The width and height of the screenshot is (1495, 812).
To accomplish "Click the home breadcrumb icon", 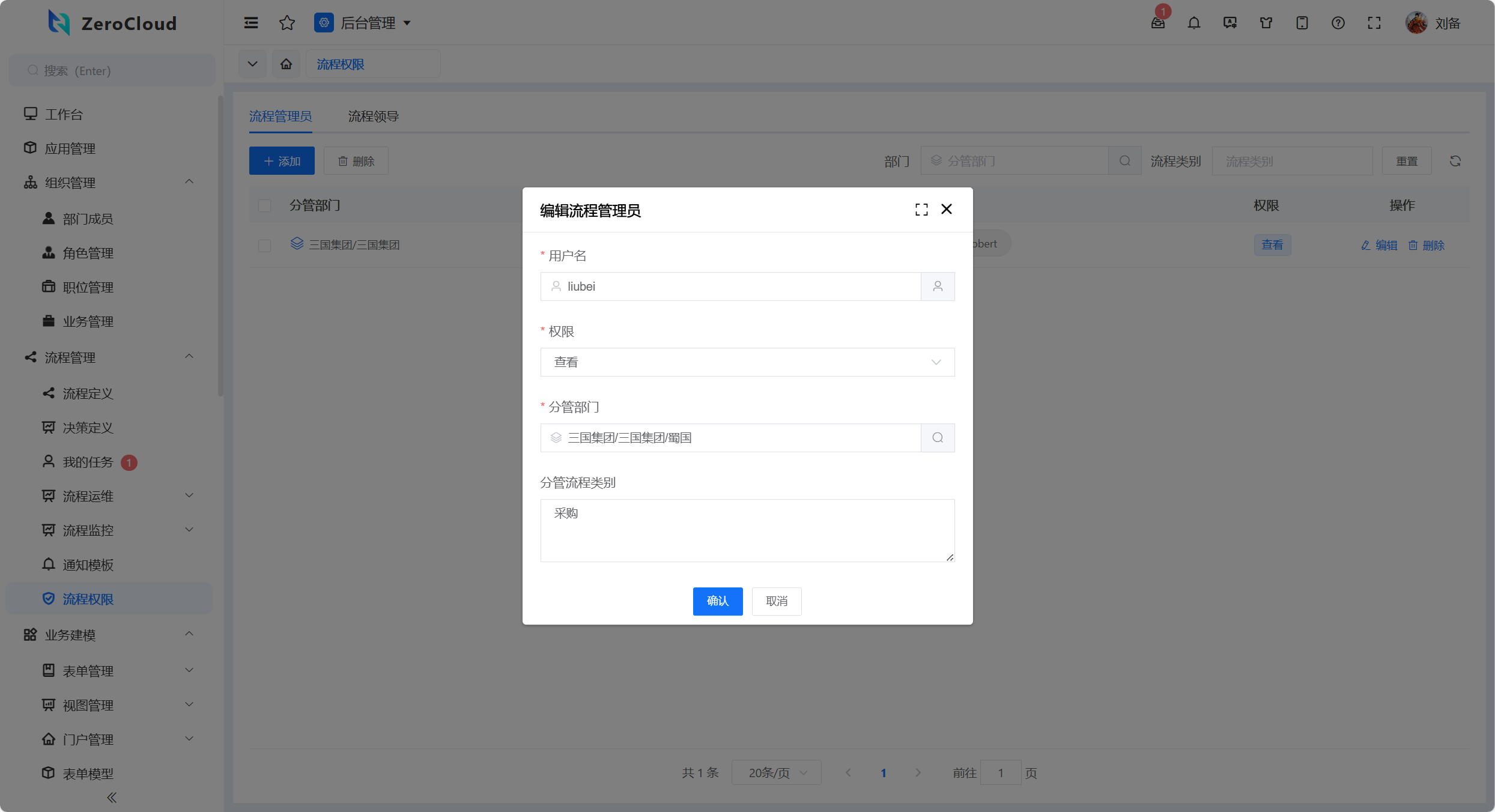I will click(287, 64).
